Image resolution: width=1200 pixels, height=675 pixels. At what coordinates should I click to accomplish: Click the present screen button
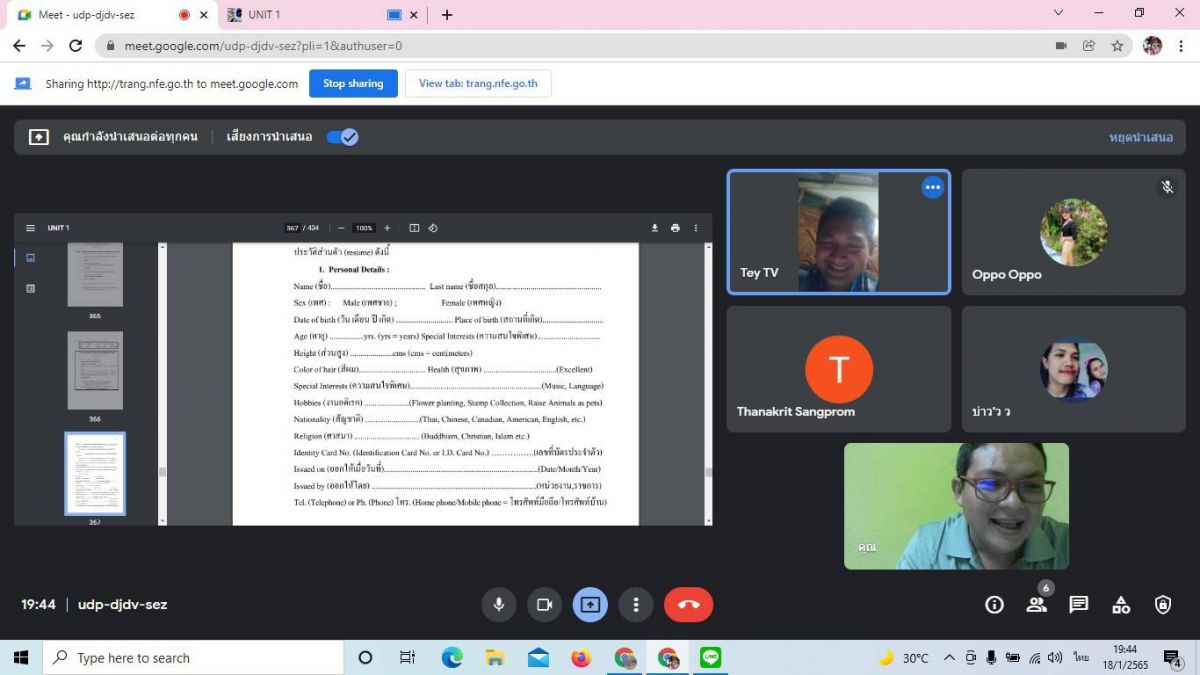pos(590,605)
